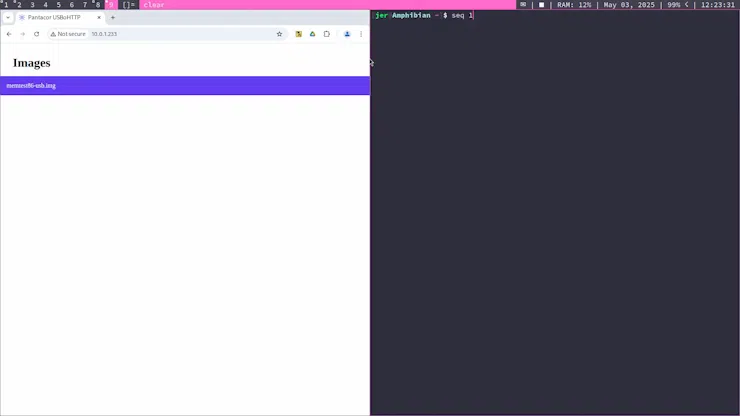Click the 12:23:31 clock
Image resolution: width=740 pixels, height=416 pixels.
tap(718, 5)
